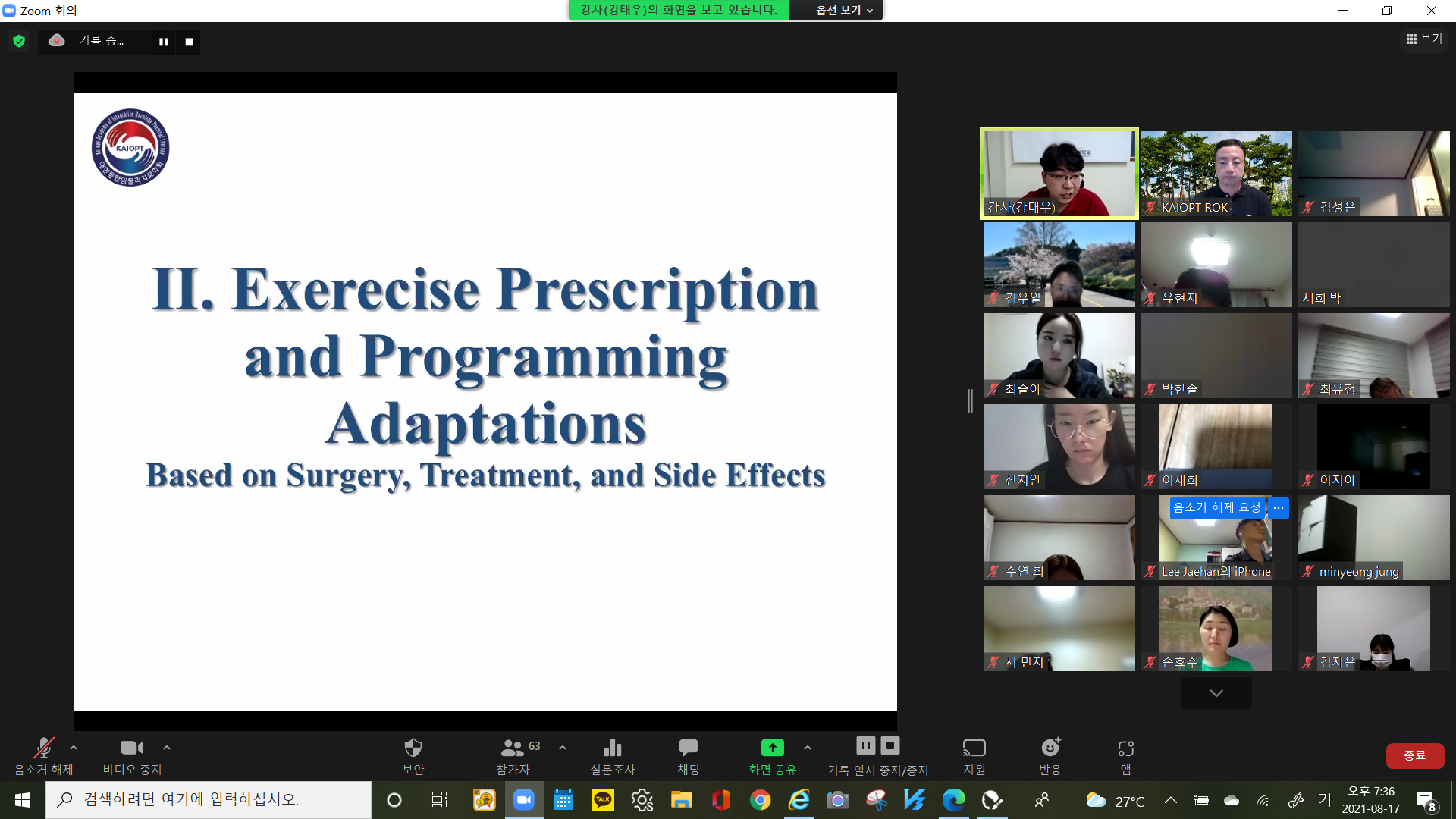Stop recording from top-left 기록 중 bar
Viewport: 1456px width, 819px height.
pos(190,42)
